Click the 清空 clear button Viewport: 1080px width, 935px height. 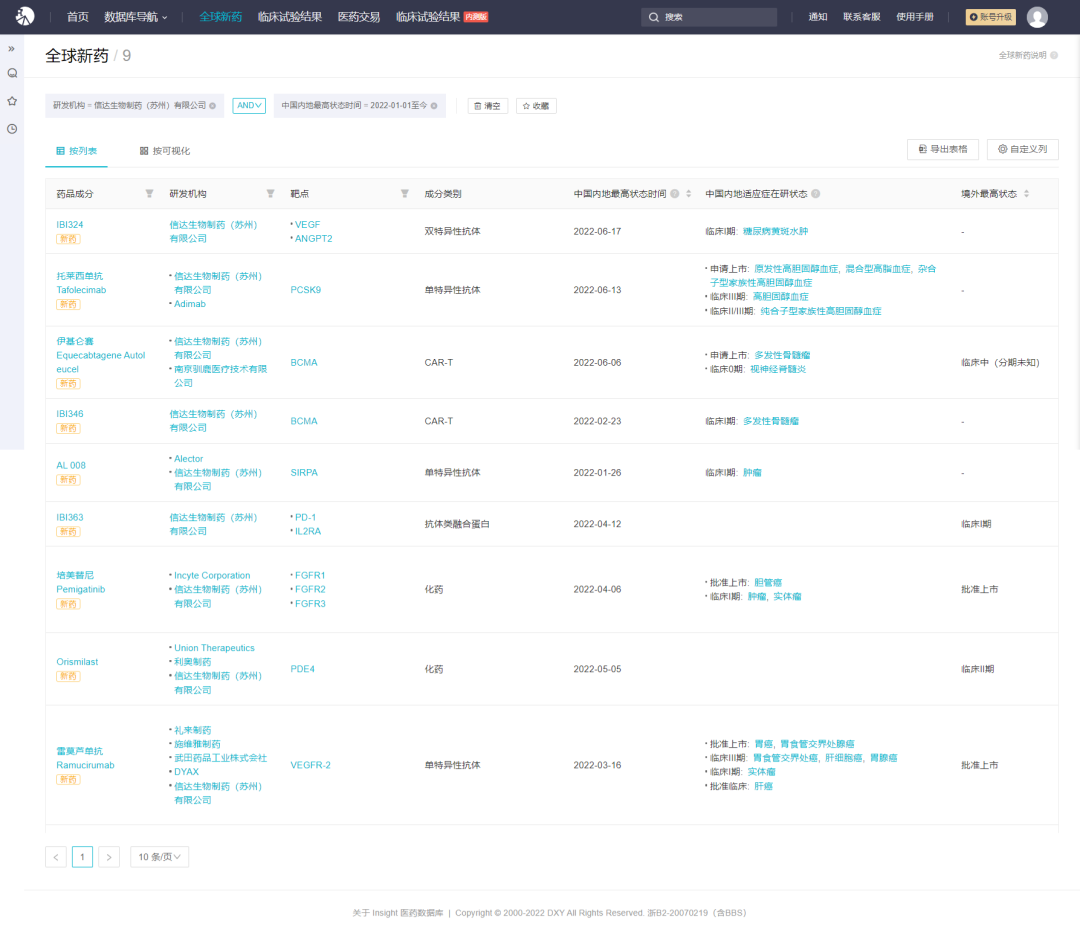(488, 106)
